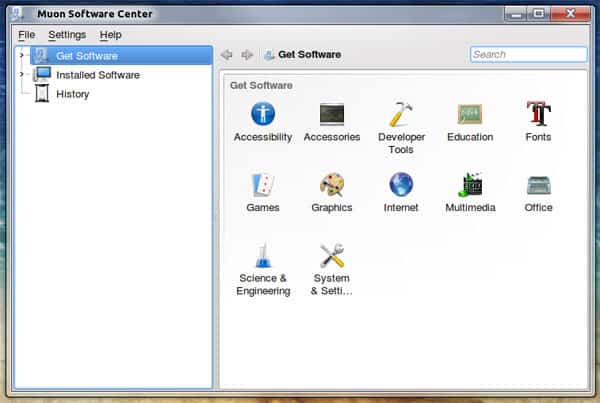Viewport: 600px width, 403px height.
Task: Click the Education label text
Action: tap(470, 137)
